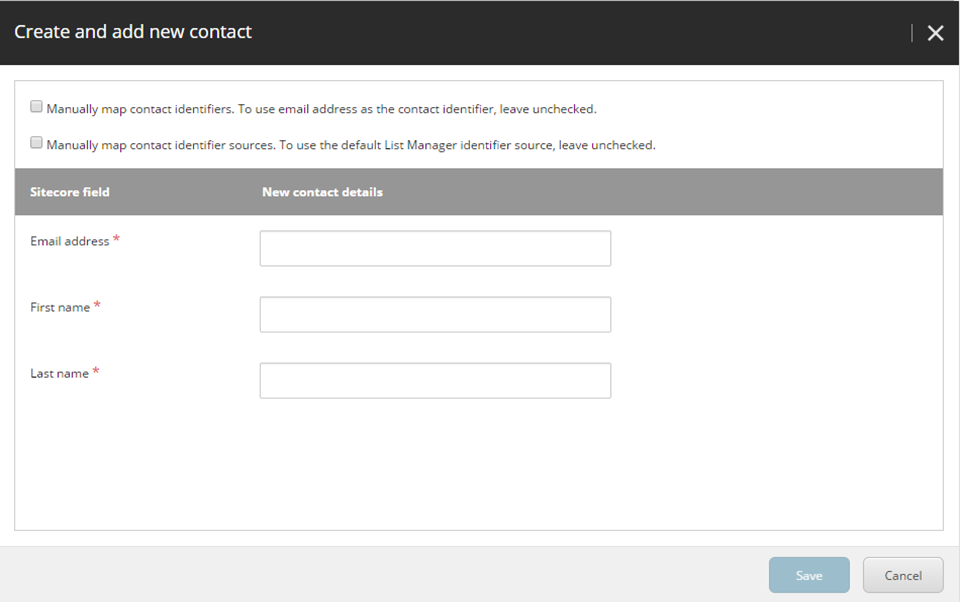
Task: Click the First name input field
Action: pyautogui.click(x=435, y=314)
